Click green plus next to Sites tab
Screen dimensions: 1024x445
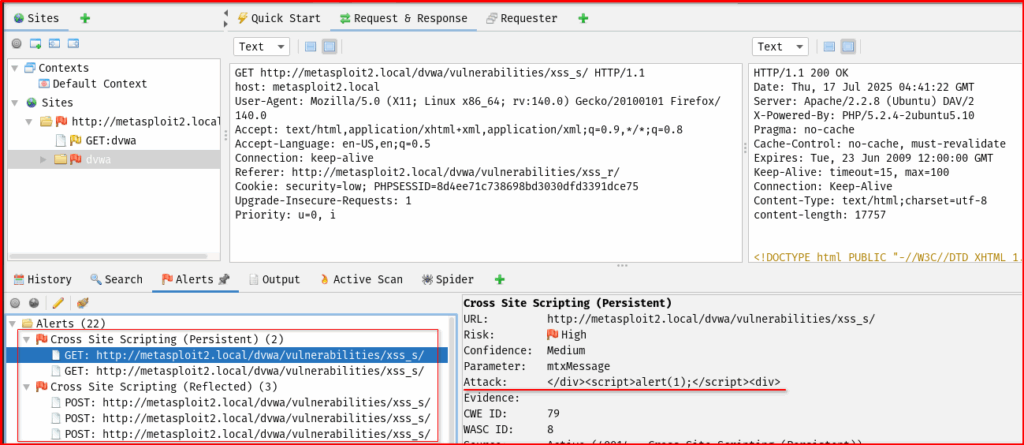tap(84, 18)
